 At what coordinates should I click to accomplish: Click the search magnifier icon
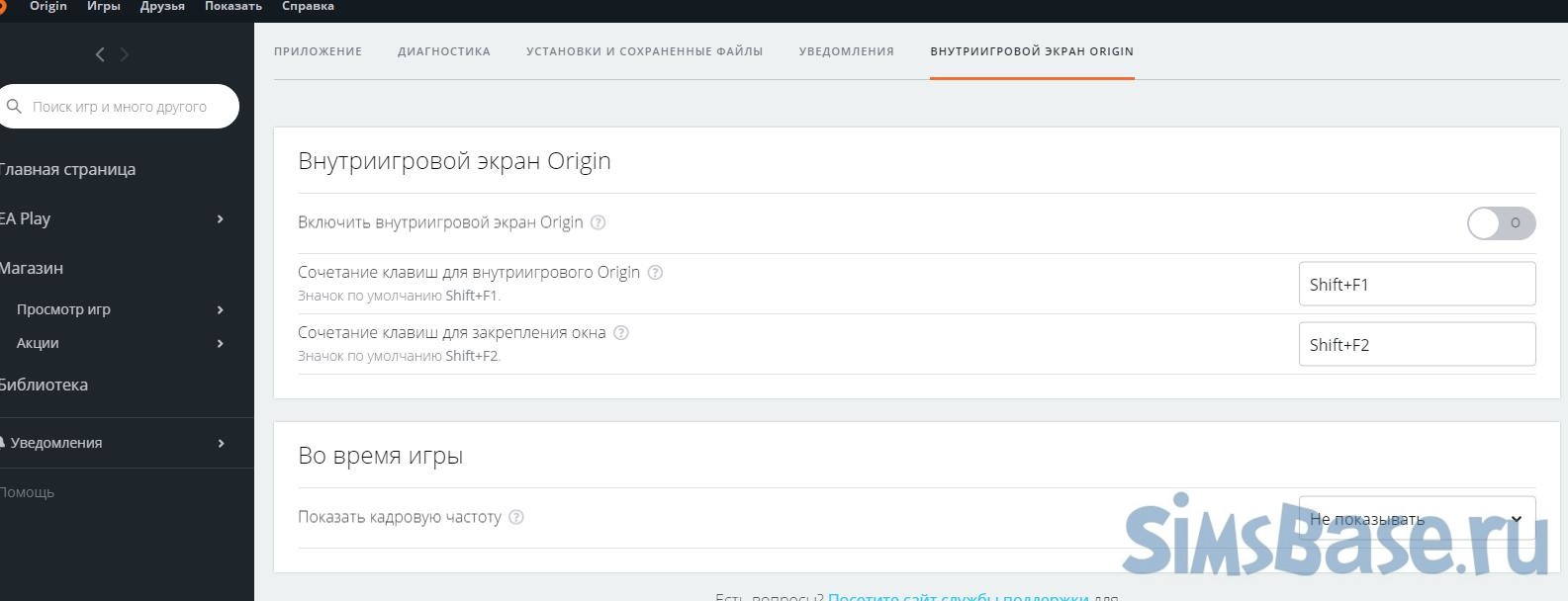click(14, 107)
